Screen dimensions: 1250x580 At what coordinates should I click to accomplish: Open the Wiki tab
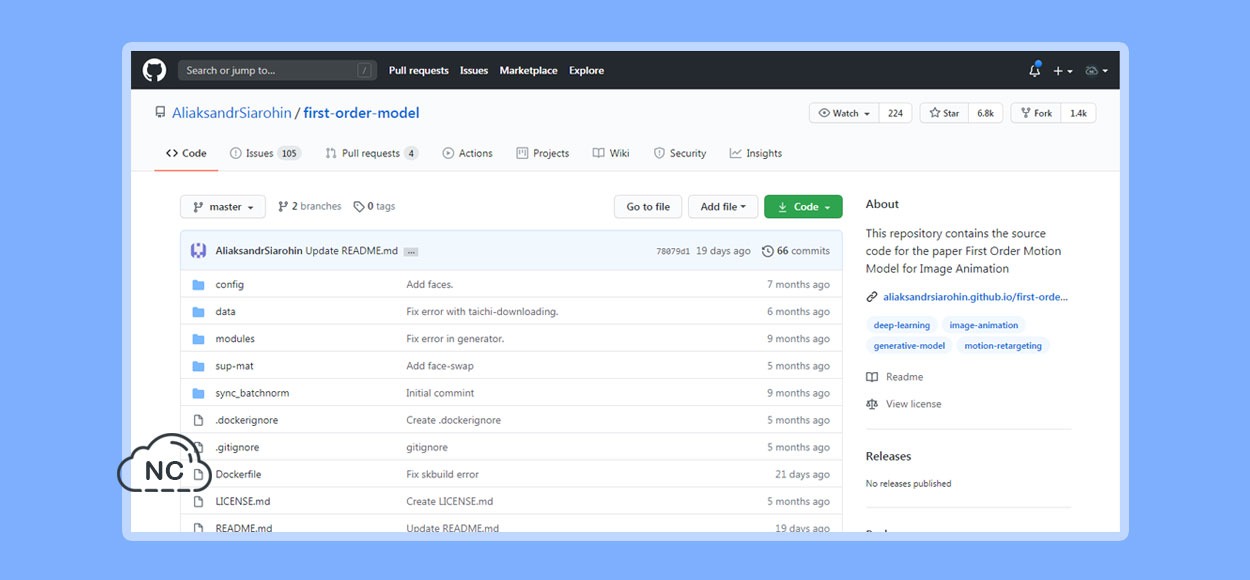611,153
